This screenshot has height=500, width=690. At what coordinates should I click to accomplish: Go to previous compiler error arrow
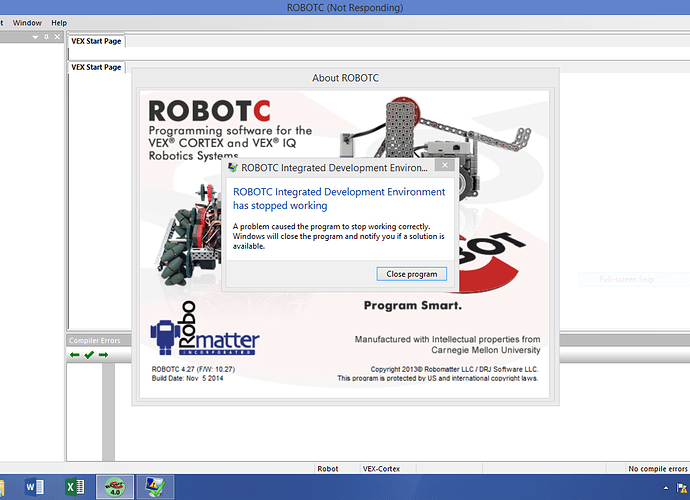tap(74, 355)
